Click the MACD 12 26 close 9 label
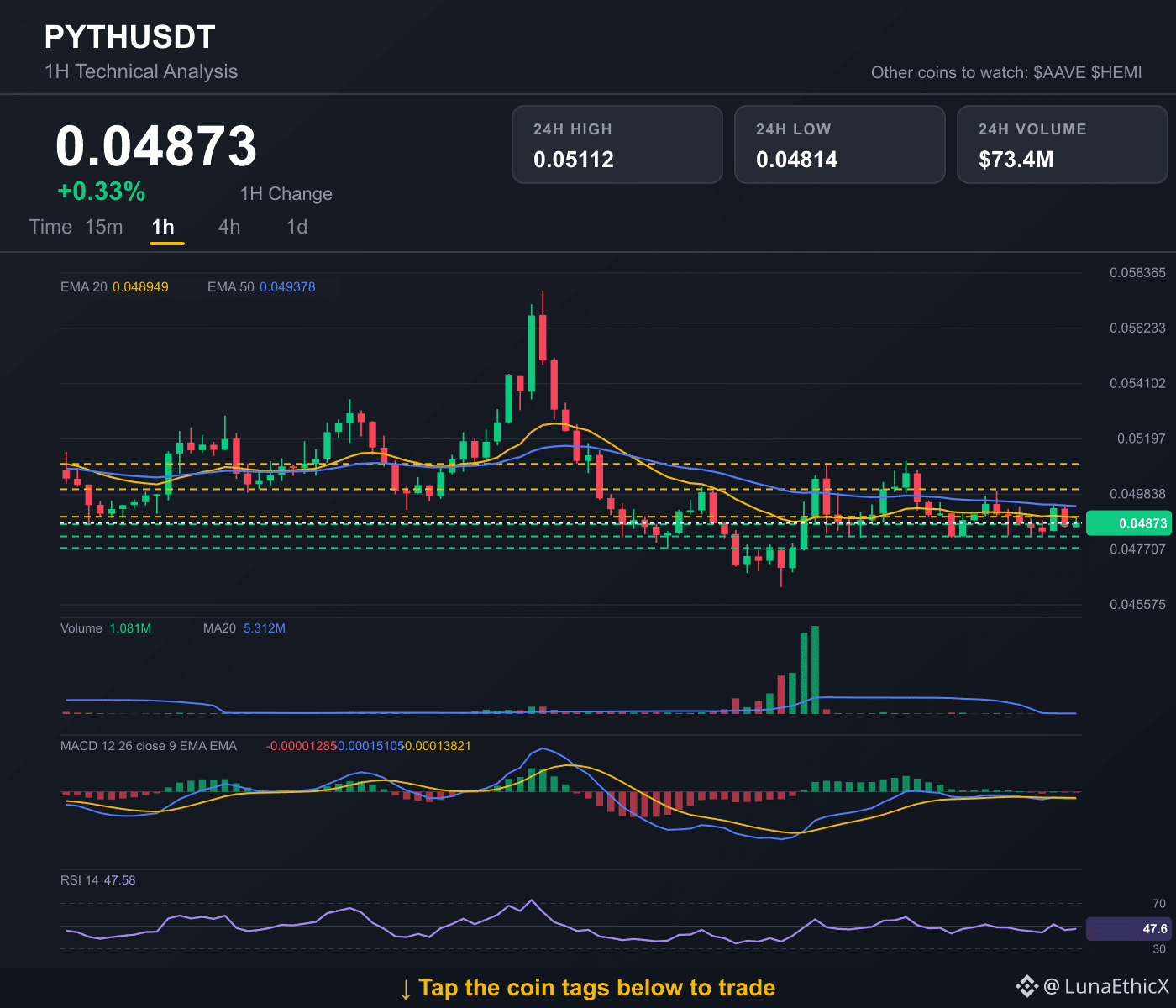Image resolution: width=1176 pixels, height=1008 pixels. pyautogui.click(x=149, y=746)
